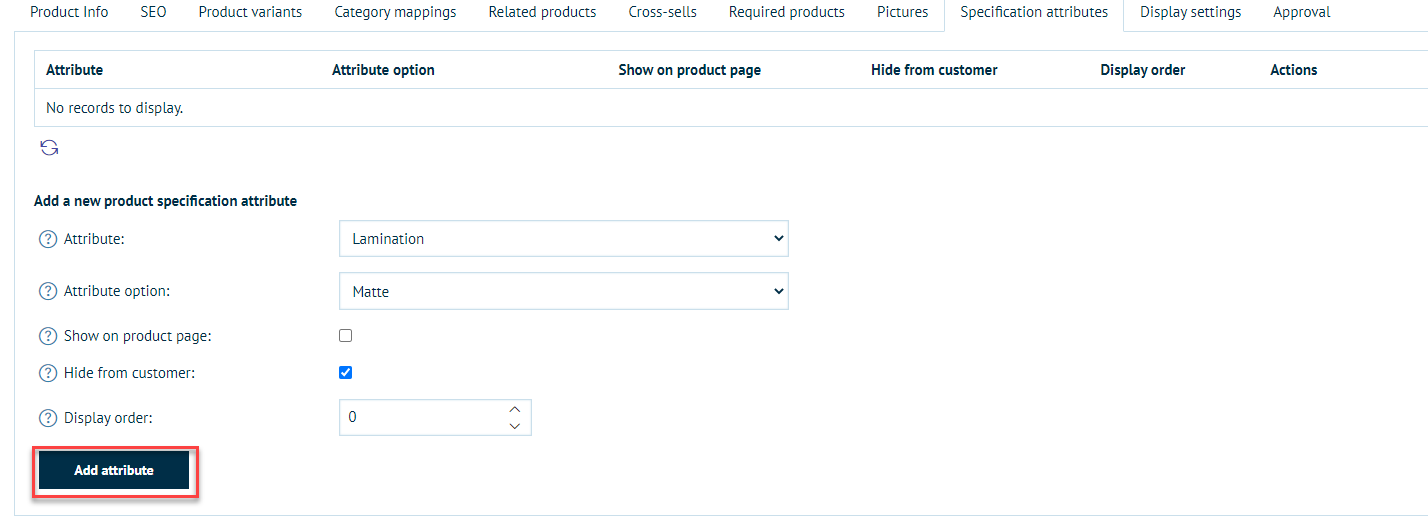Switch to the Product Info tab
1428x520 pixels.
click(x=70, y=12)
